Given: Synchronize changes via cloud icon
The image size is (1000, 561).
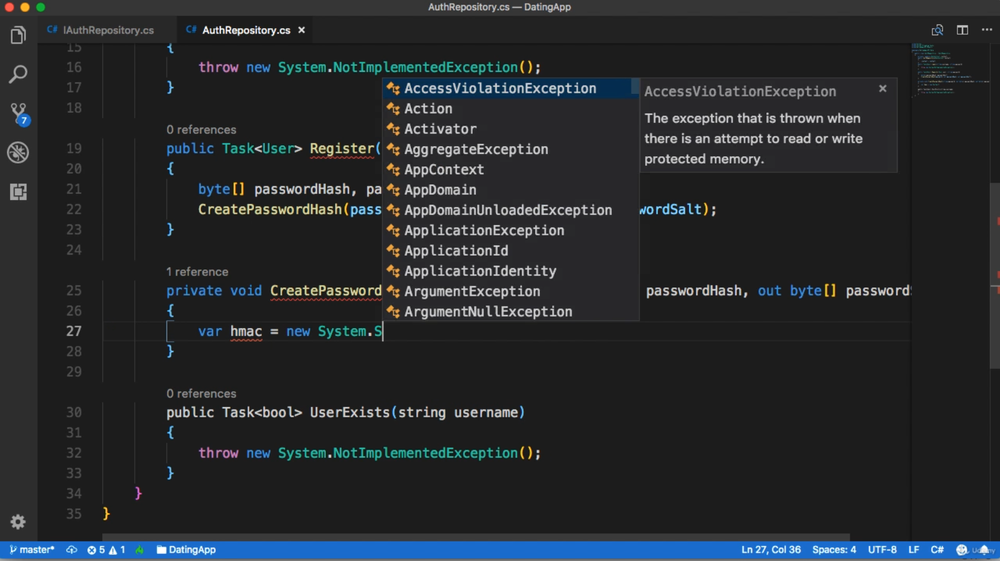Looking at the screenshot, I should [71, 550].
